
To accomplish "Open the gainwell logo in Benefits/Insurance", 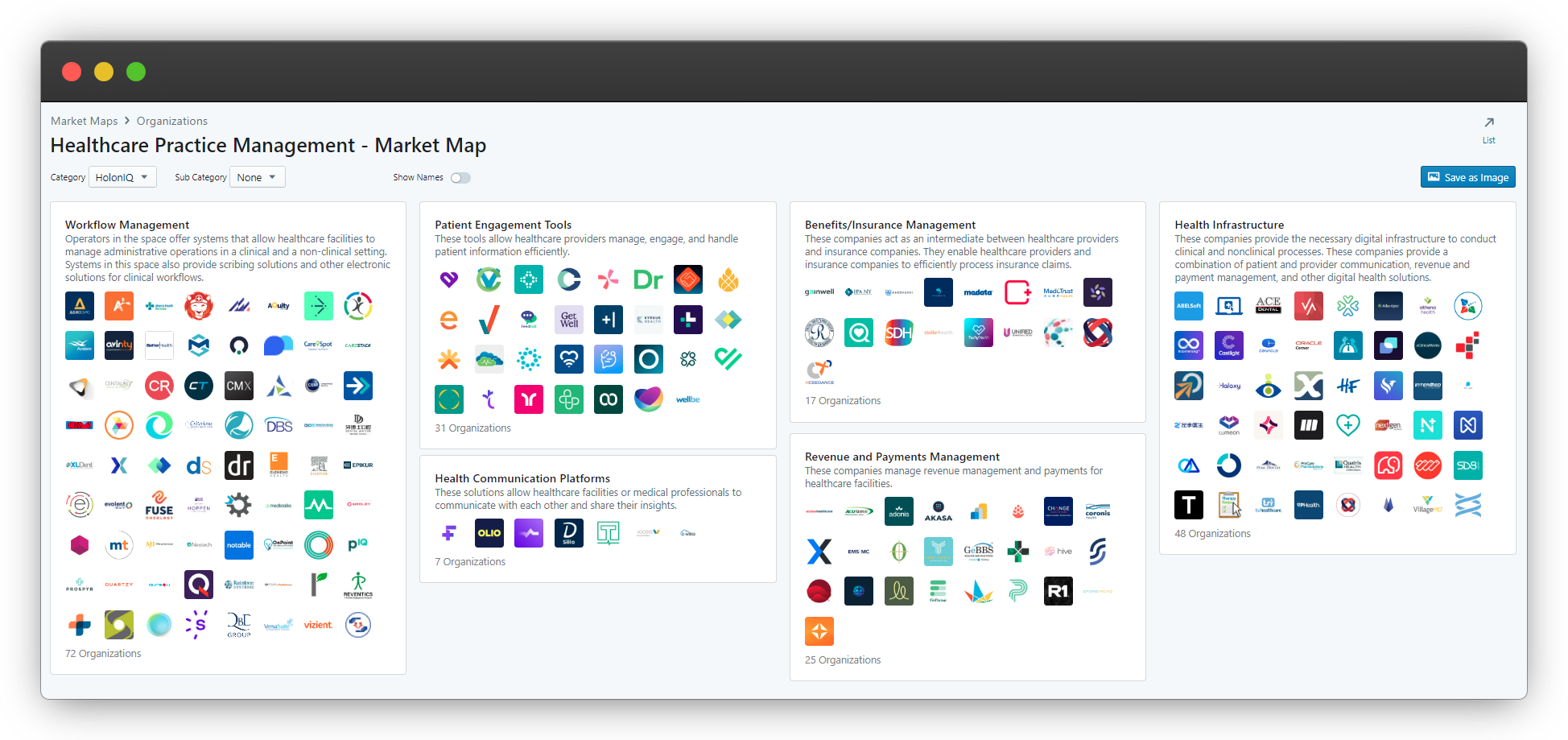I will pos(819,292).
